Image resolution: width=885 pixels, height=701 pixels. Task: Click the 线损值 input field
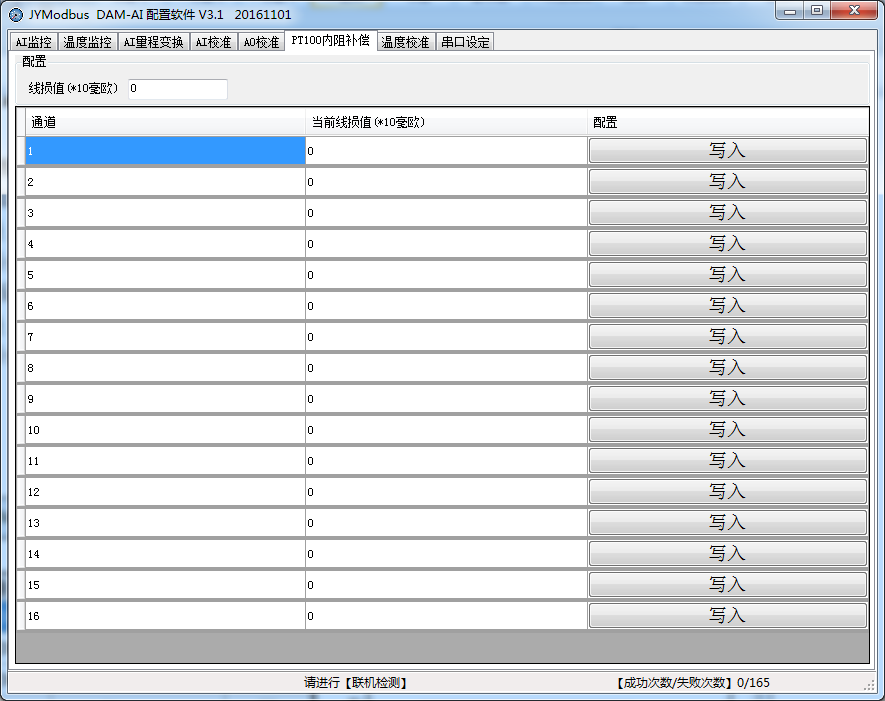tap(178, 89)
